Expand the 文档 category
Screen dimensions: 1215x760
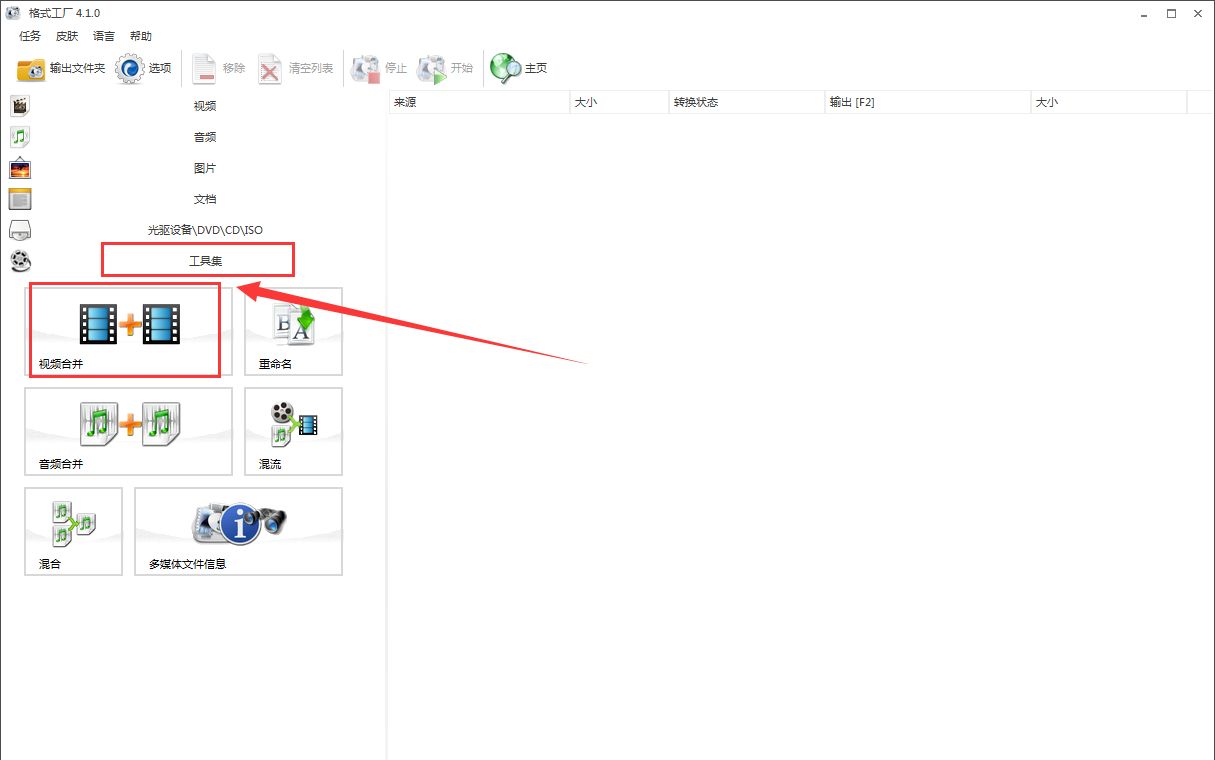(x=205, y=199)
